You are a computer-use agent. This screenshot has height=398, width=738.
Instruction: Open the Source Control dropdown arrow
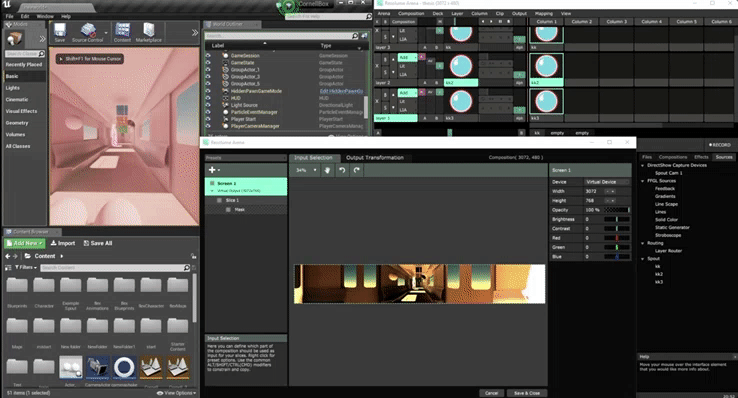pos(106,33)
